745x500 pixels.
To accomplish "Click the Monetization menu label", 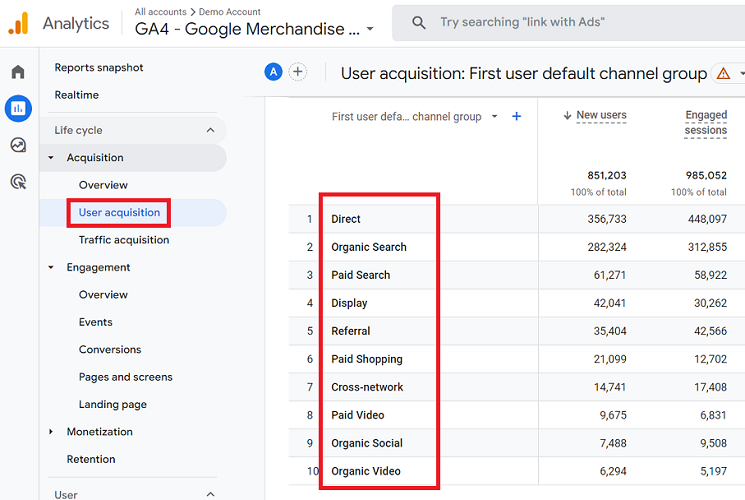I will point(99,432).
